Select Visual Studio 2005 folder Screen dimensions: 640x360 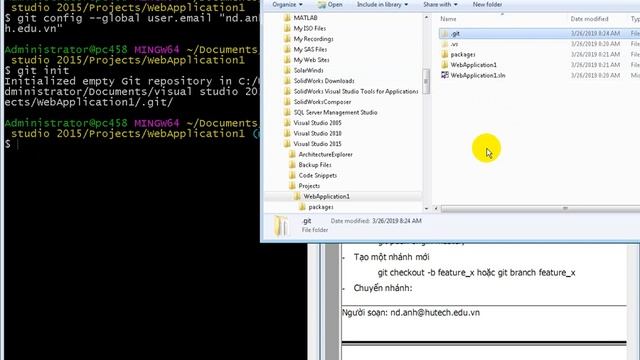318,123
